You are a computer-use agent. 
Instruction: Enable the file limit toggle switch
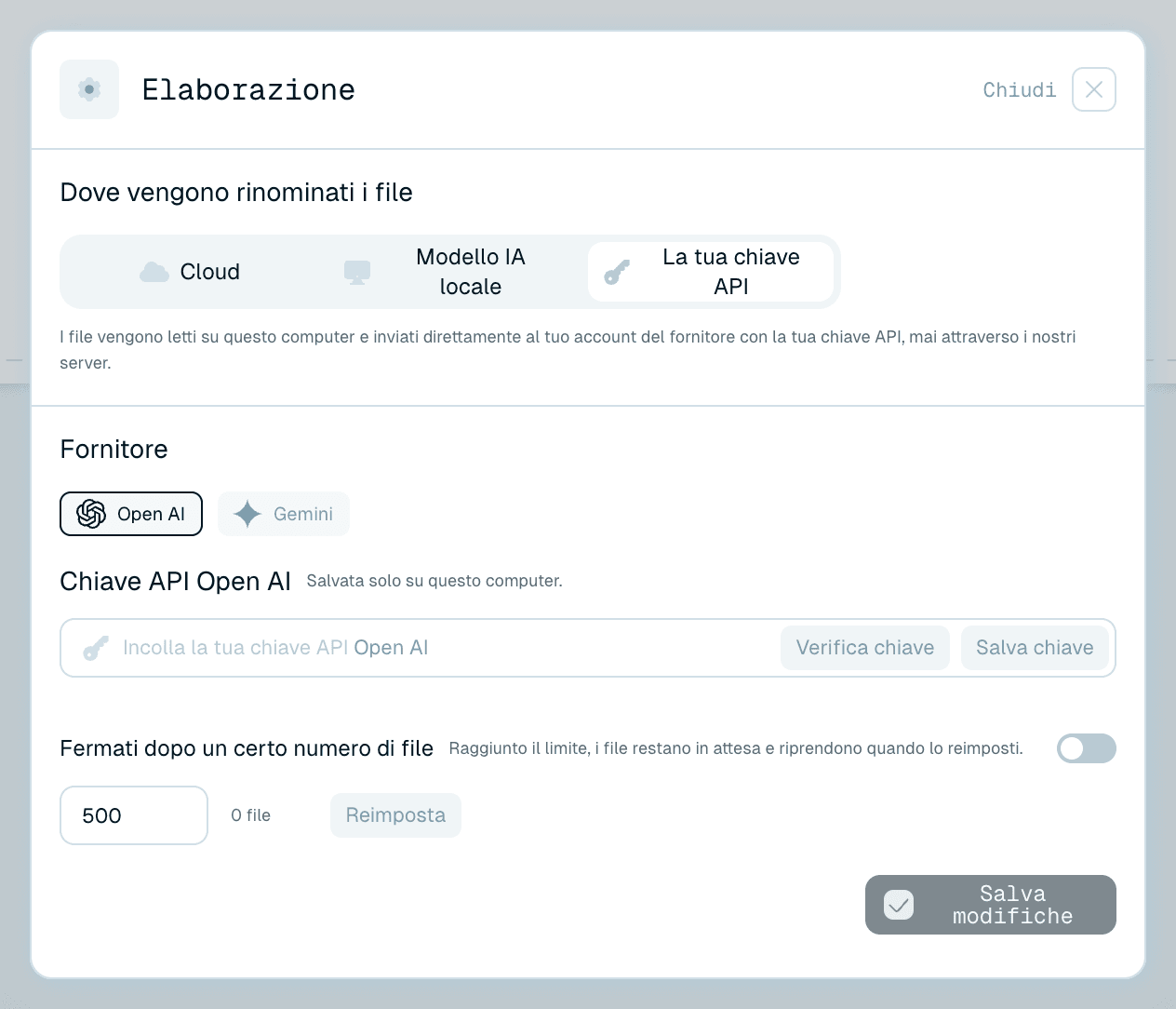tap(1087, 748)
